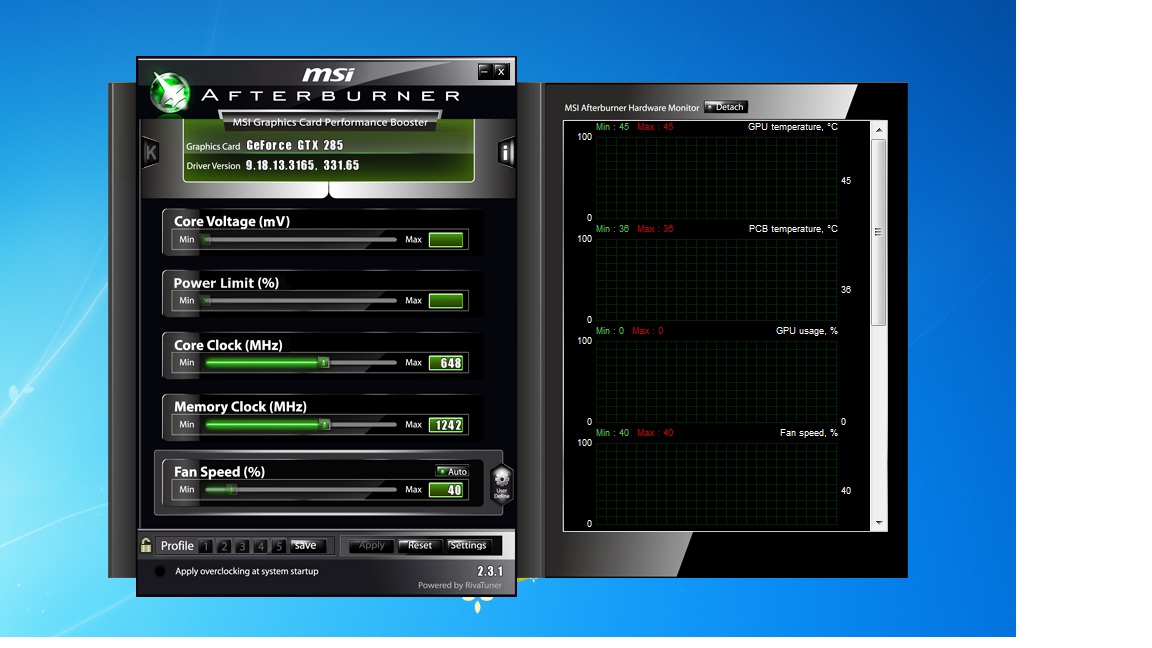The width and height of the screenshot is (1152, 648).
Task: Open the information i side button
Action: (506, 152)
